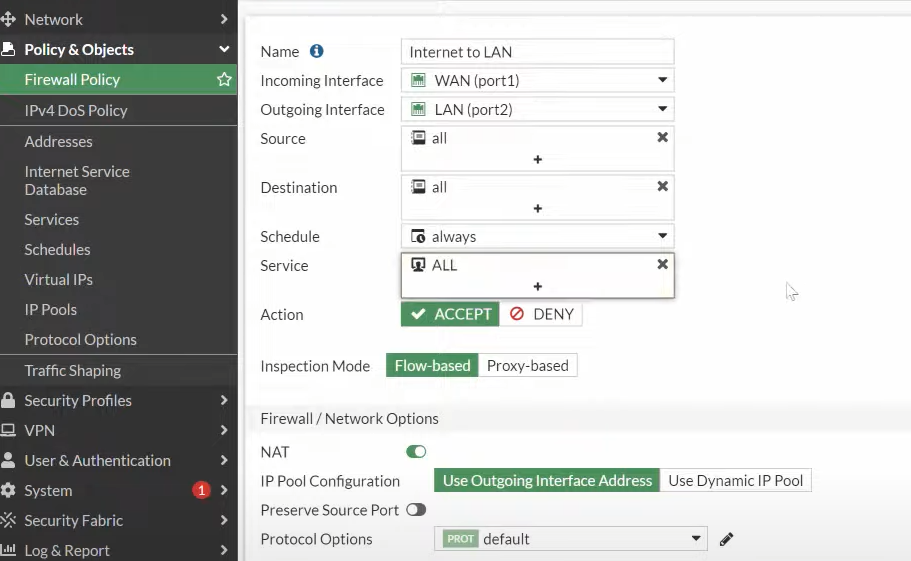Click the ALL service monitor icon
This screenshot has height=561, width=911.
point(418,265)
